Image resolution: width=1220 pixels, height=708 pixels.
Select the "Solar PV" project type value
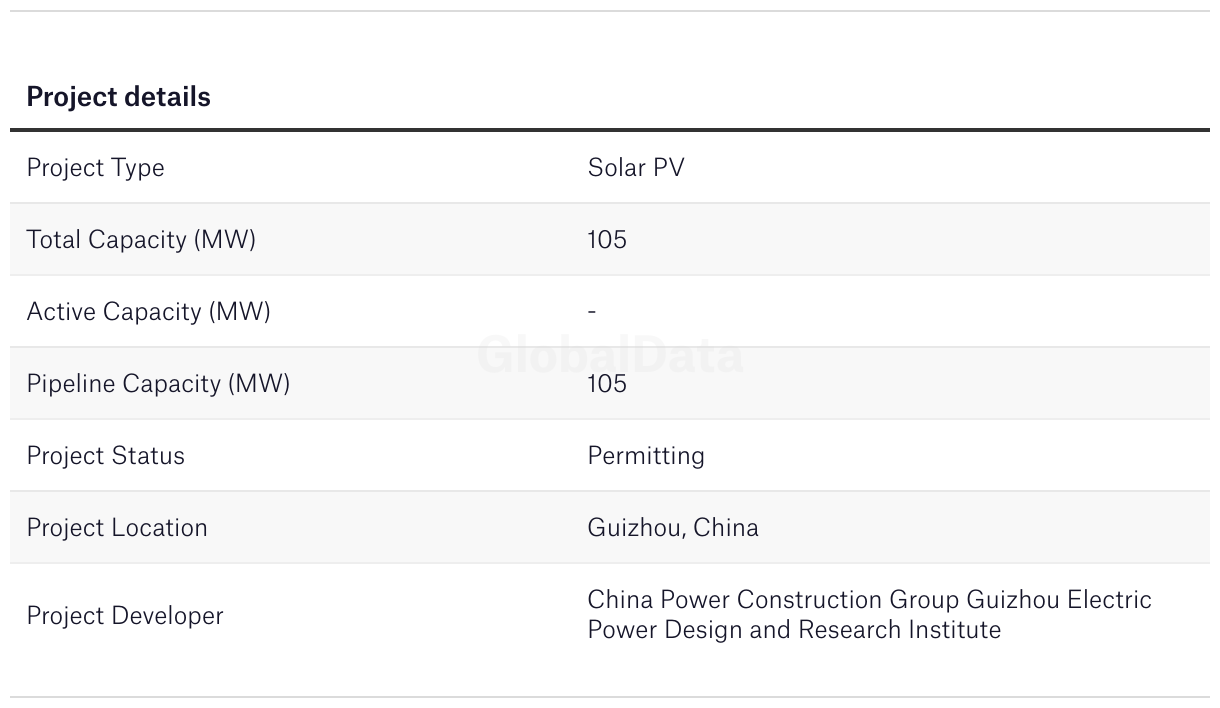[x=635, y=168]
